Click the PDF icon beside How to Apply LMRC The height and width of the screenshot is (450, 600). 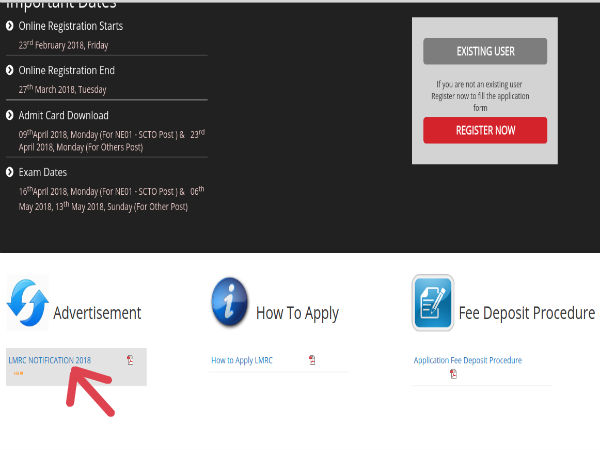(x=312, y=360)
